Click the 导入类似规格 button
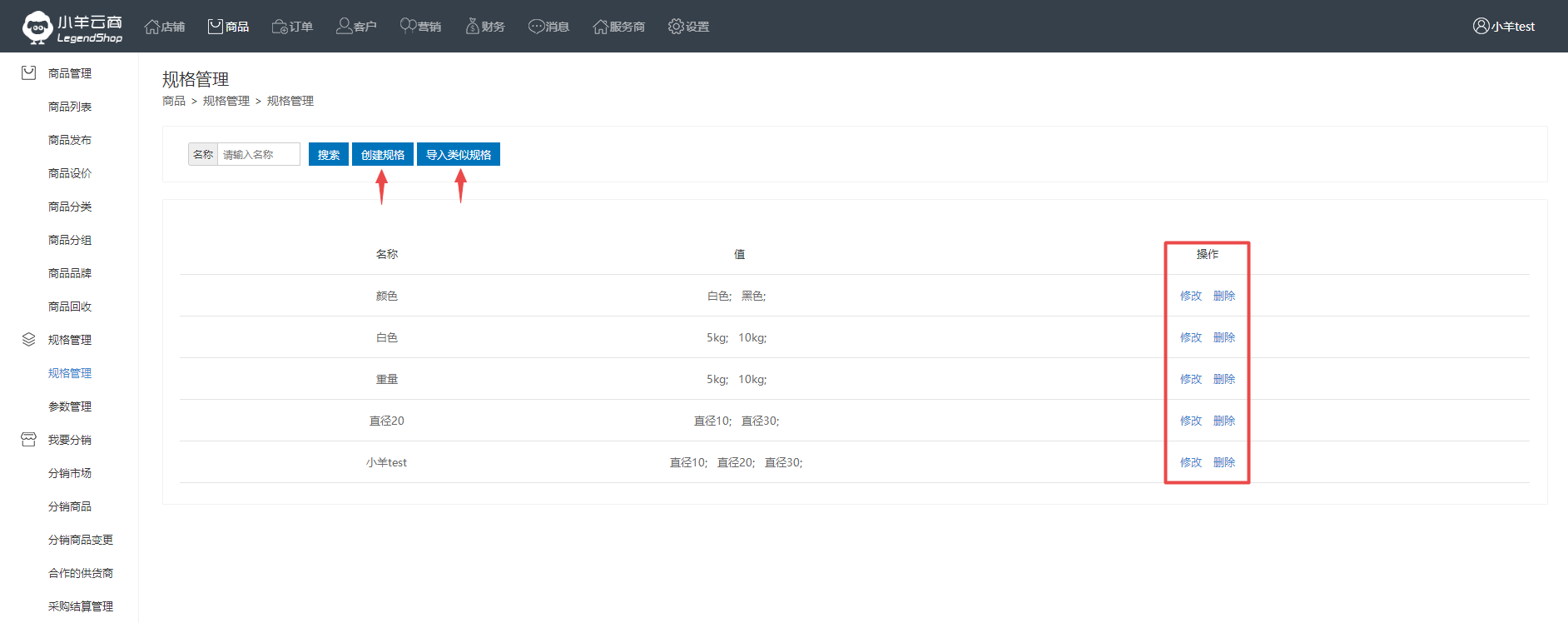Screen dimensions: 1568x623 458,155
